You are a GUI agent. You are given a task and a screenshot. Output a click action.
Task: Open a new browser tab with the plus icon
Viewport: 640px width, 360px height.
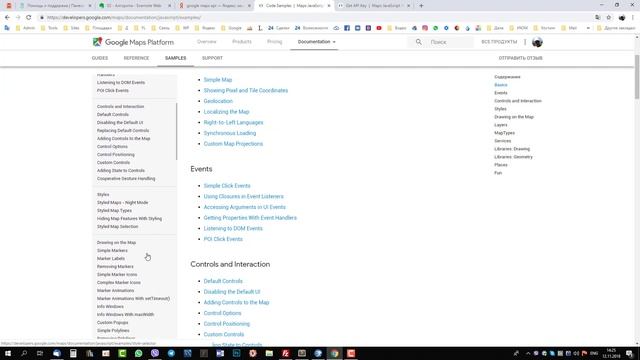421,6
